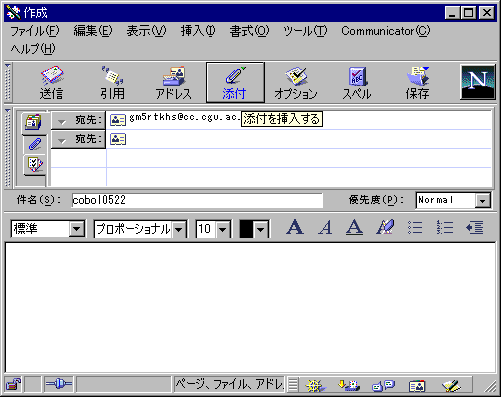Image resolution: width=501 pixels, height=397 pixels.
Task: Open the 編集(E) menu
Action: click(x=93, y=31)
